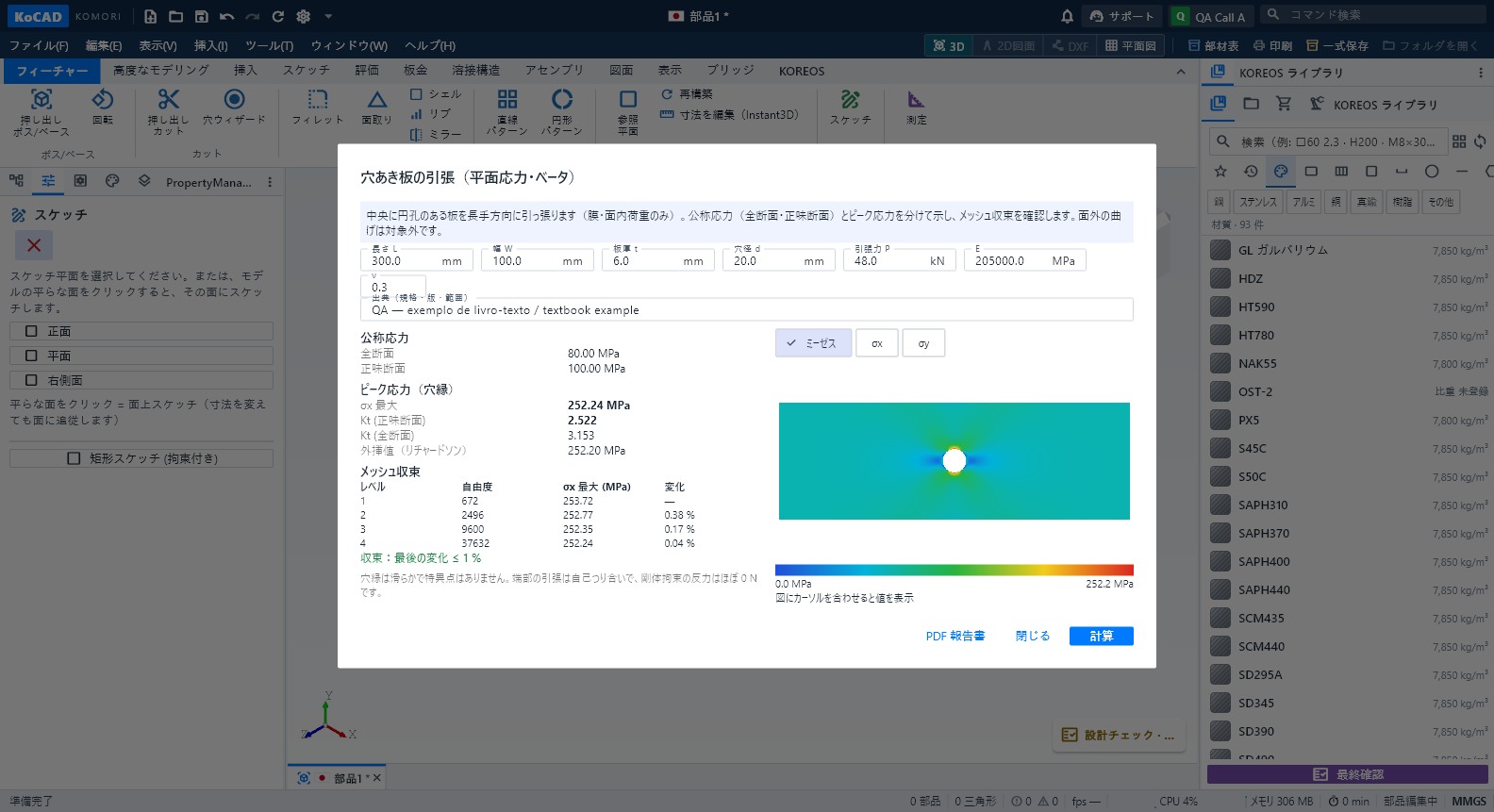Check the 正面 plane checkbox
This screenshot has height=812, width=1494.
tap(31, 331)
